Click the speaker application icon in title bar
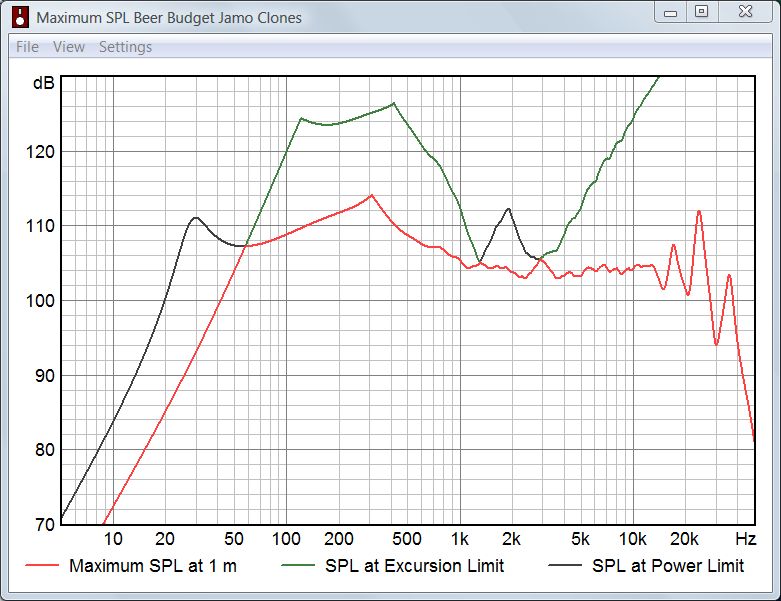Screen dimensions: 781x601 point(20,17)
